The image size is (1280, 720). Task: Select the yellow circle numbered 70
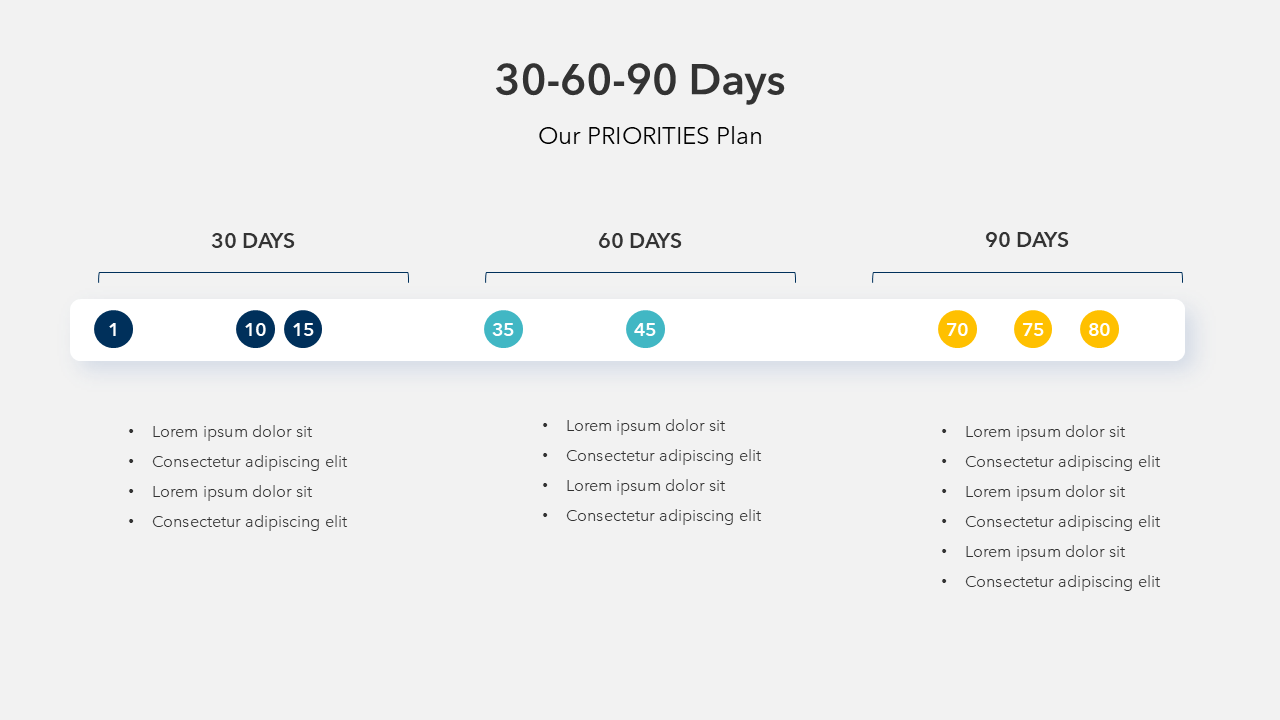(957, 329)
